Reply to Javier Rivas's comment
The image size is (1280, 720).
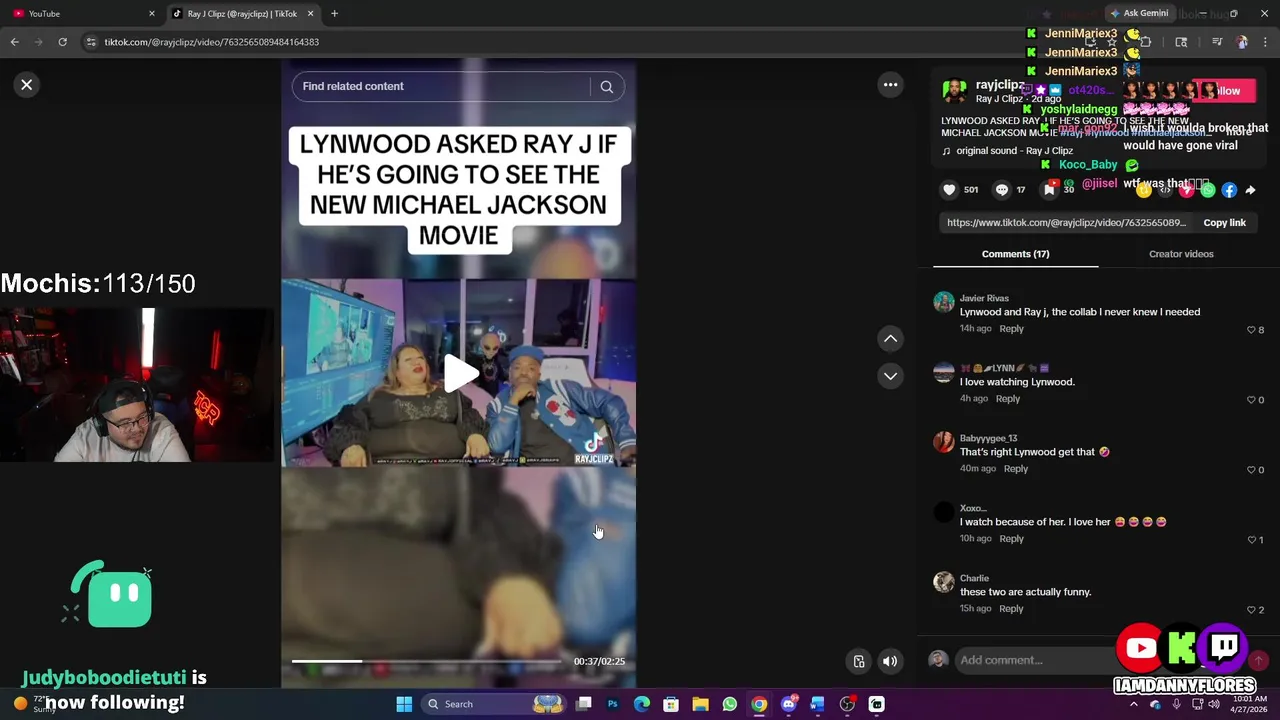pos(1011,329)
